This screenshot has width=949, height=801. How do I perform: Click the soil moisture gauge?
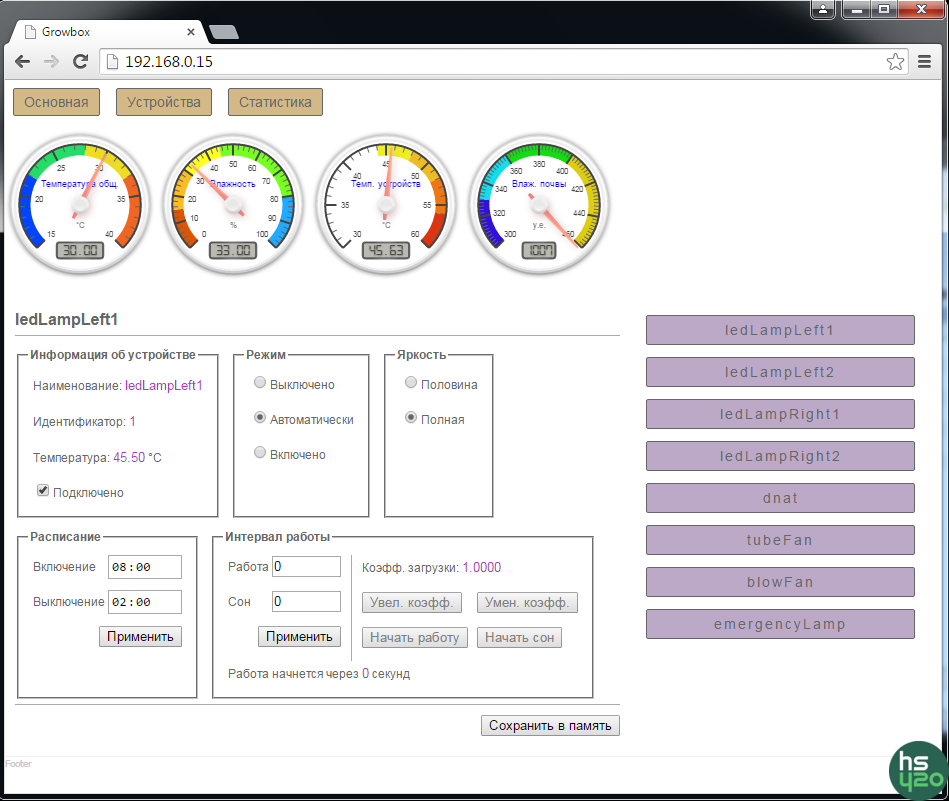pos(540,204)
